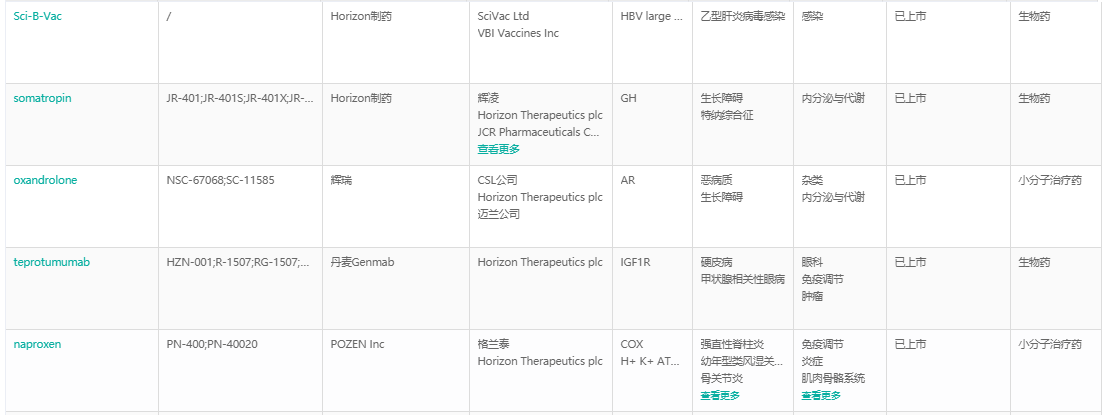Click the SciVac Ltd company name
Viewport: 1107px width, 415px height.
[503, 16]
